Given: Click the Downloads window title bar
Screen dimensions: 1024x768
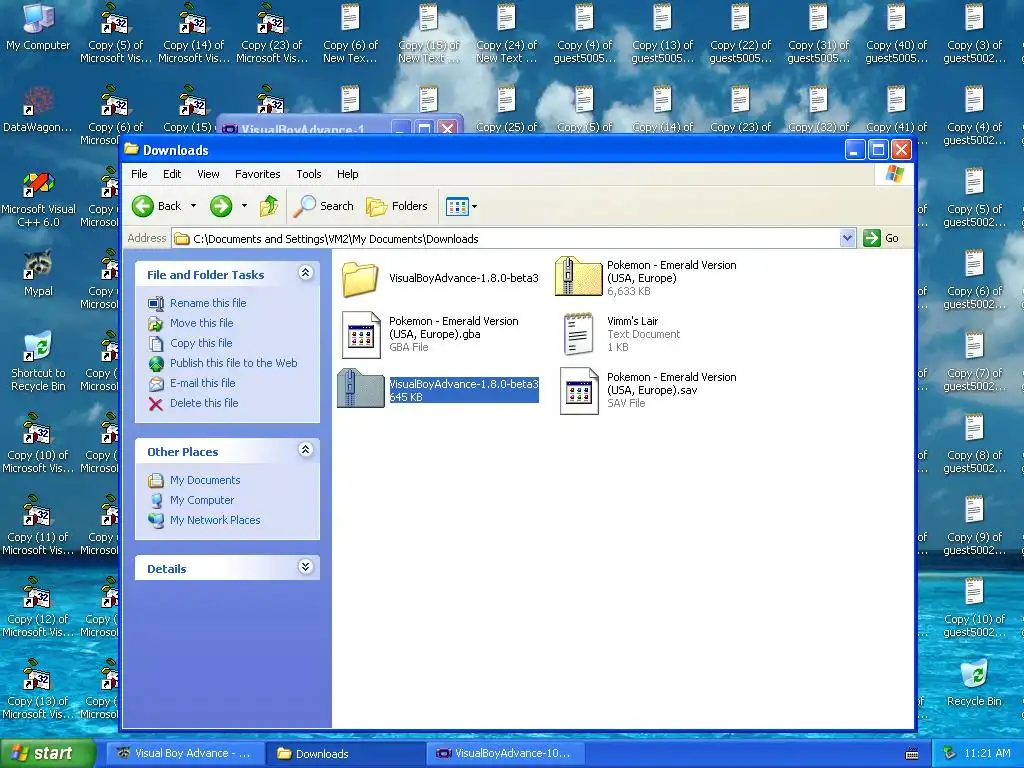Looking at the screenshot, I should [483, 150].
